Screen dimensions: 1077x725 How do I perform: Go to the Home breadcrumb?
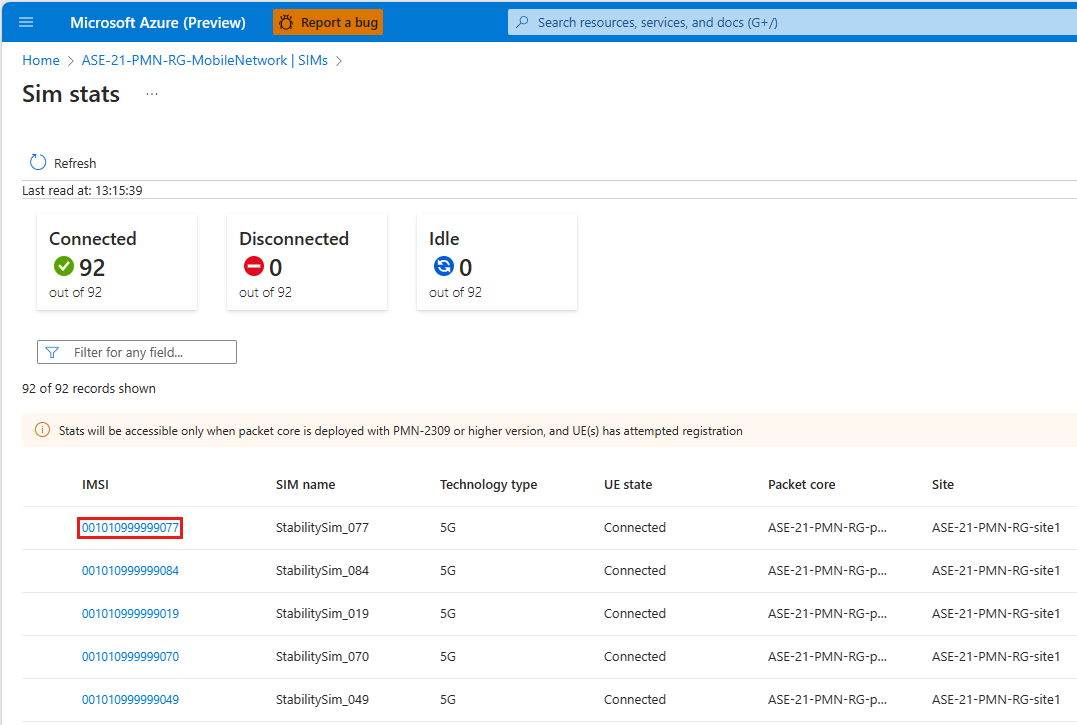point(41,61)
